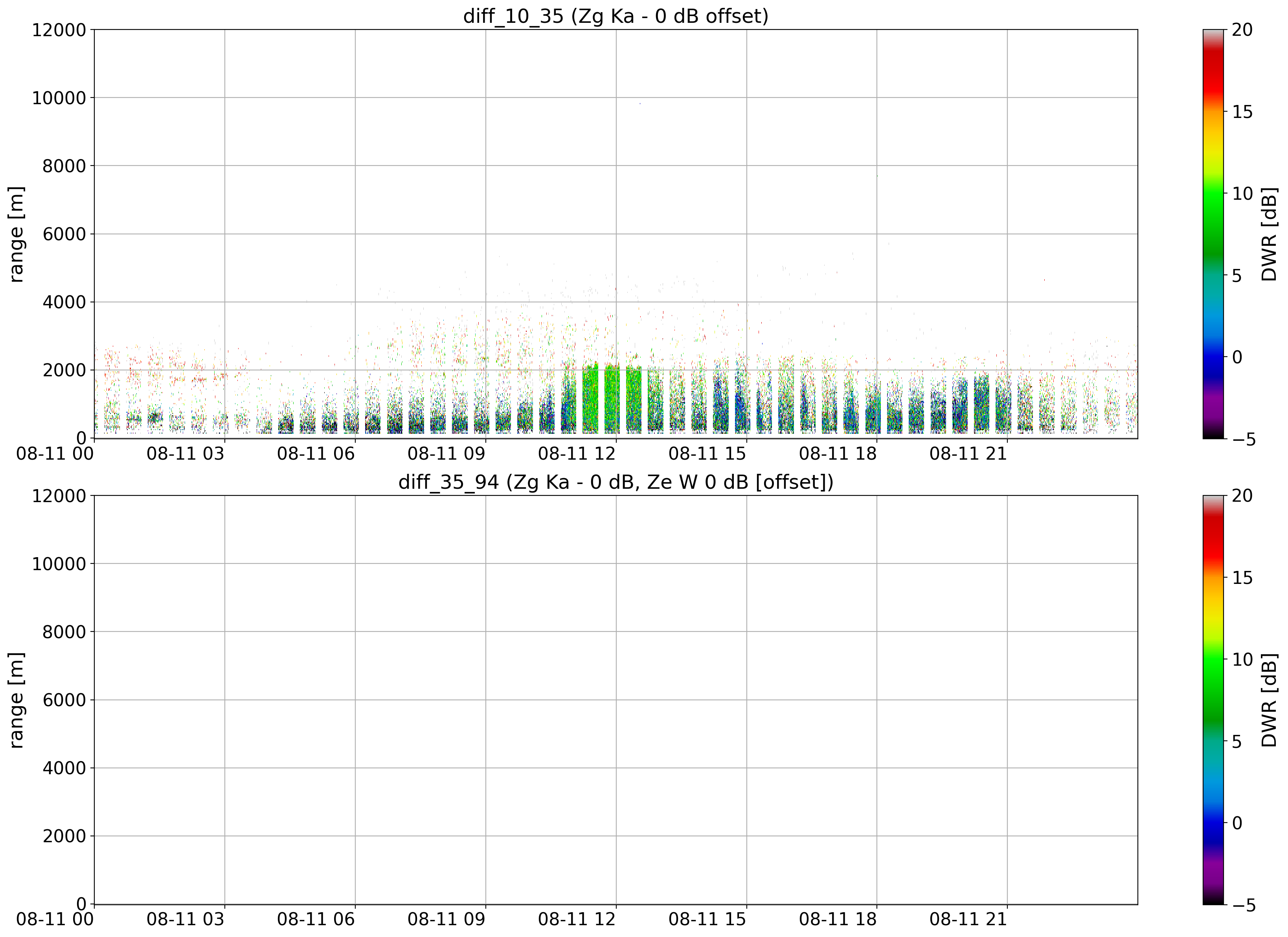
Task: Click the 6000 range tick on diff_35_94 plot
Action: click(64, 700)
